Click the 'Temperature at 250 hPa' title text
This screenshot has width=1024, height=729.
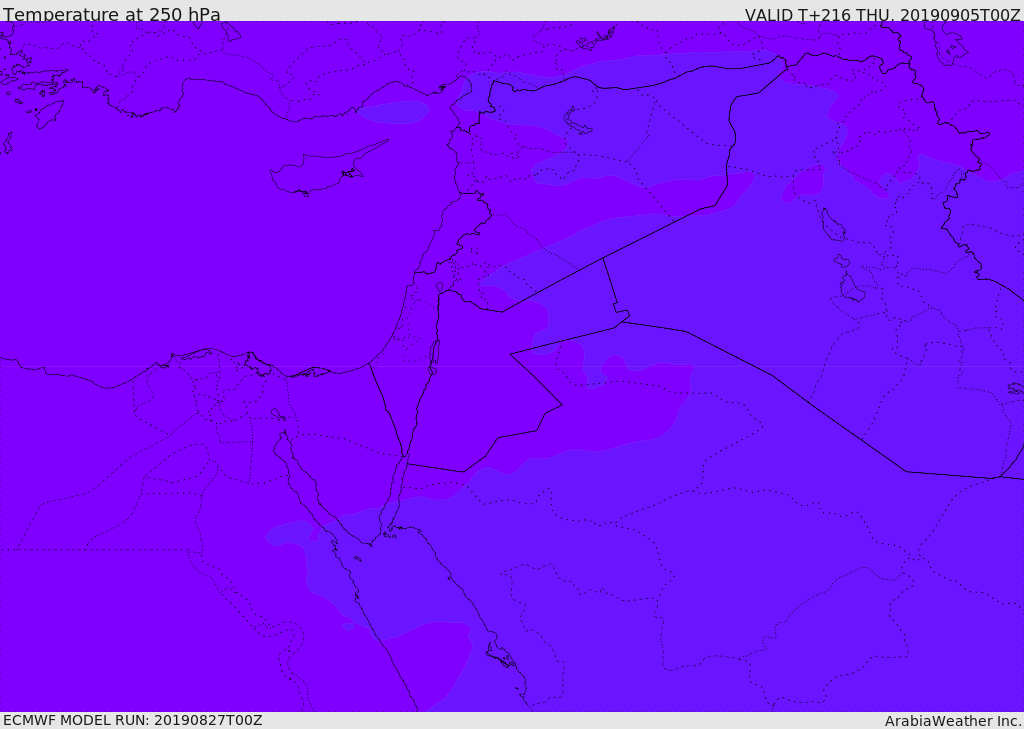point(112,14)
